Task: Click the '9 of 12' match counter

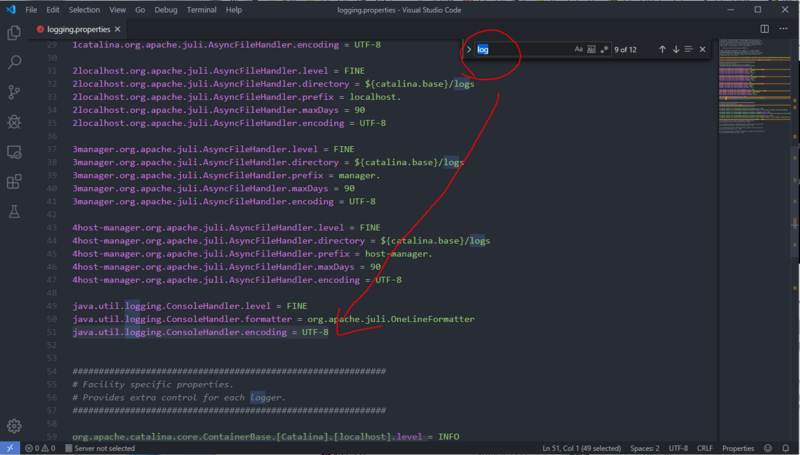Action: coord(625,49)
